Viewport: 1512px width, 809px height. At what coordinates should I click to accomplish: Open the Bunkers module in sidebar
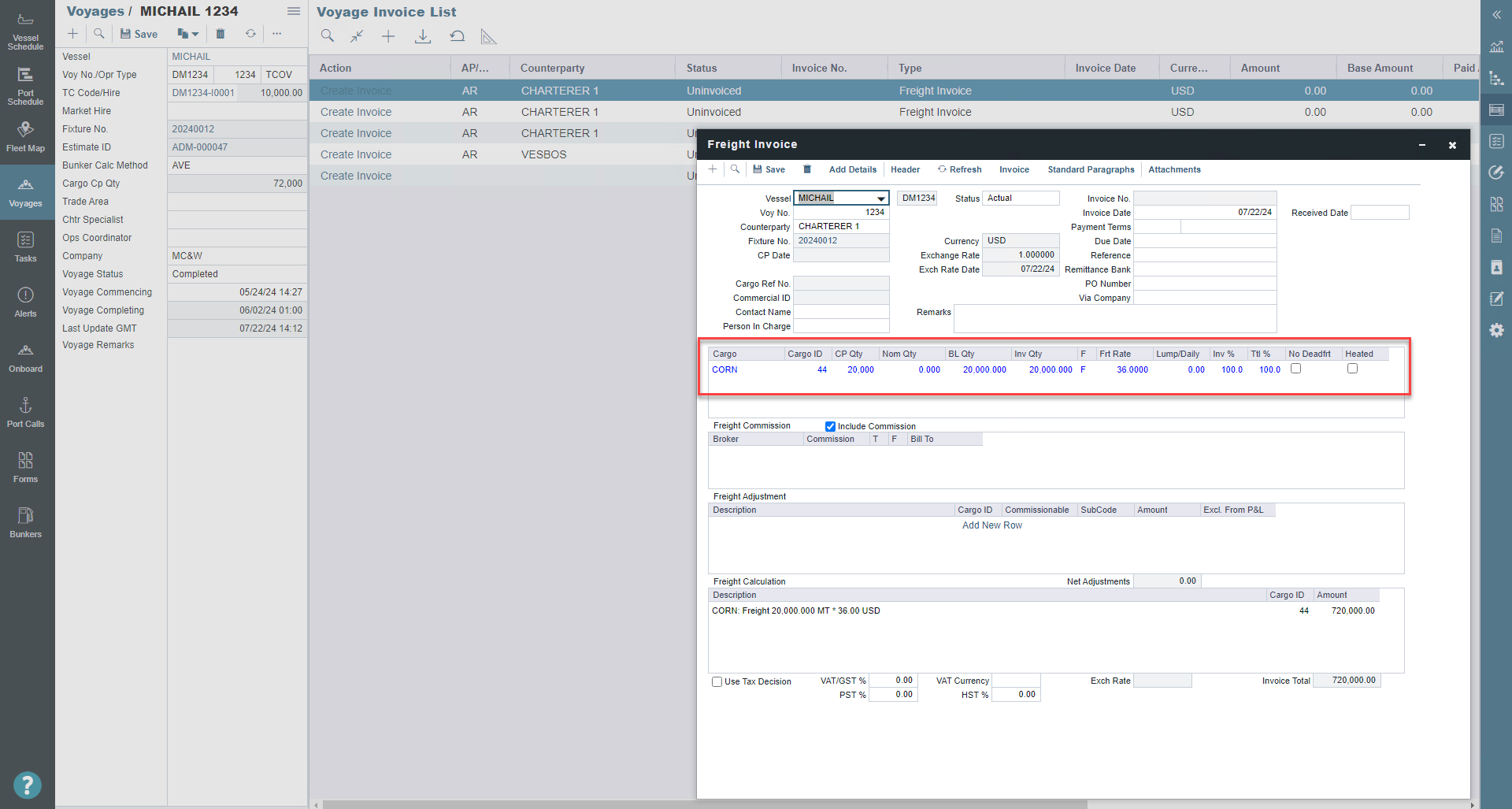coord(25,522)
